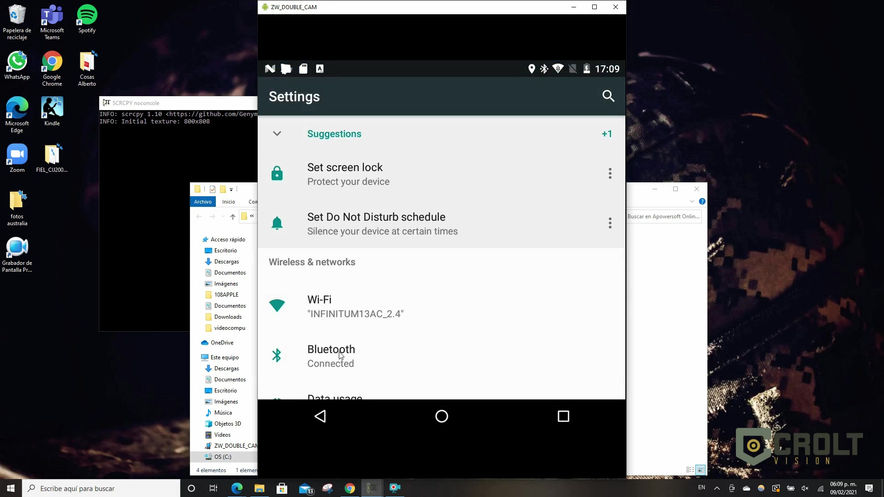Image resolution: width=884 pixels, height=497 pixels.
Task: Open the Settings search magnifier icon
Action: (608, 96)
